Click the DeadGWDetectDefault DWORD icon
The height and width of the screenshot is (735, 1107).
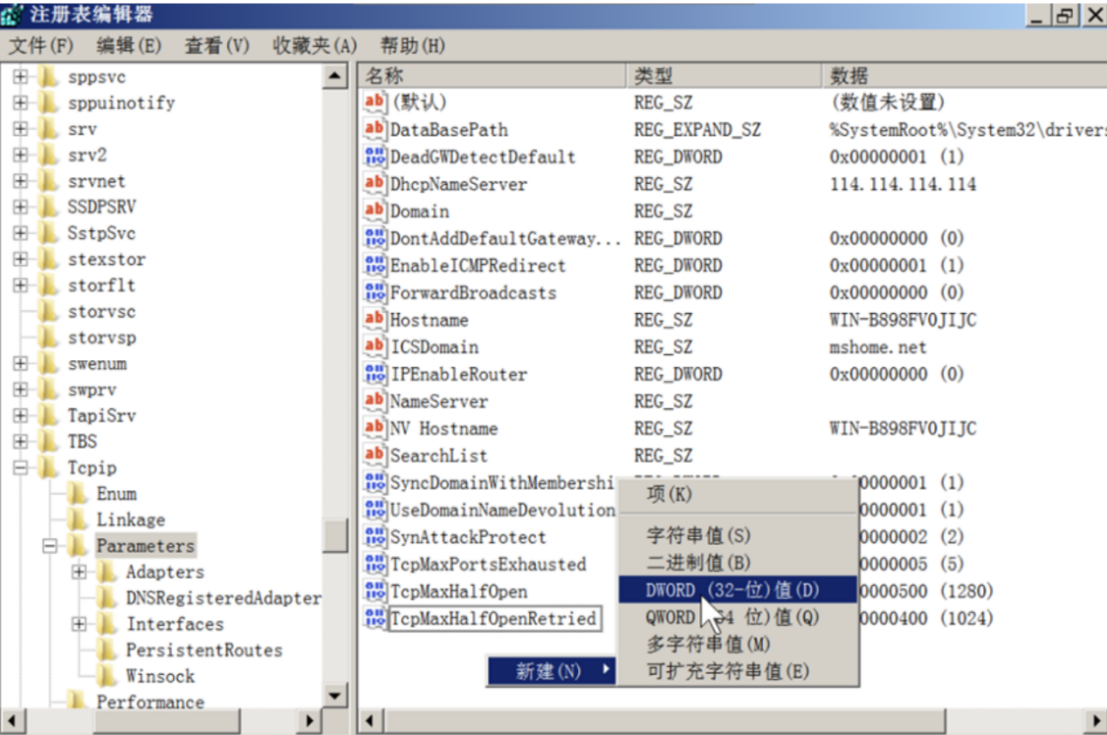pyautogui.click(x=374, y=156)
